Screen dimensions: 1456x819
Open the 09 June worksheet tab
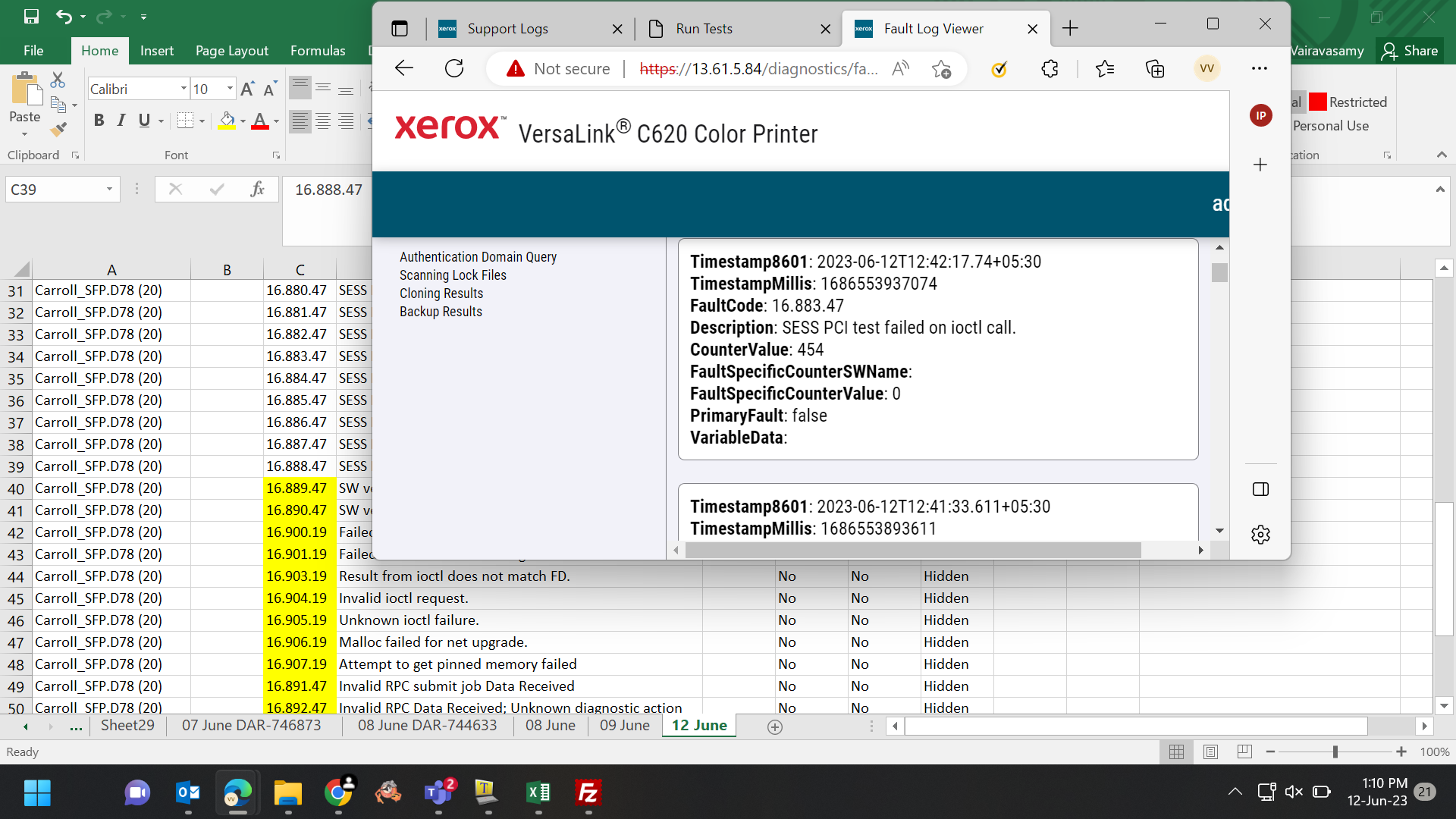(x=625, y=726)
